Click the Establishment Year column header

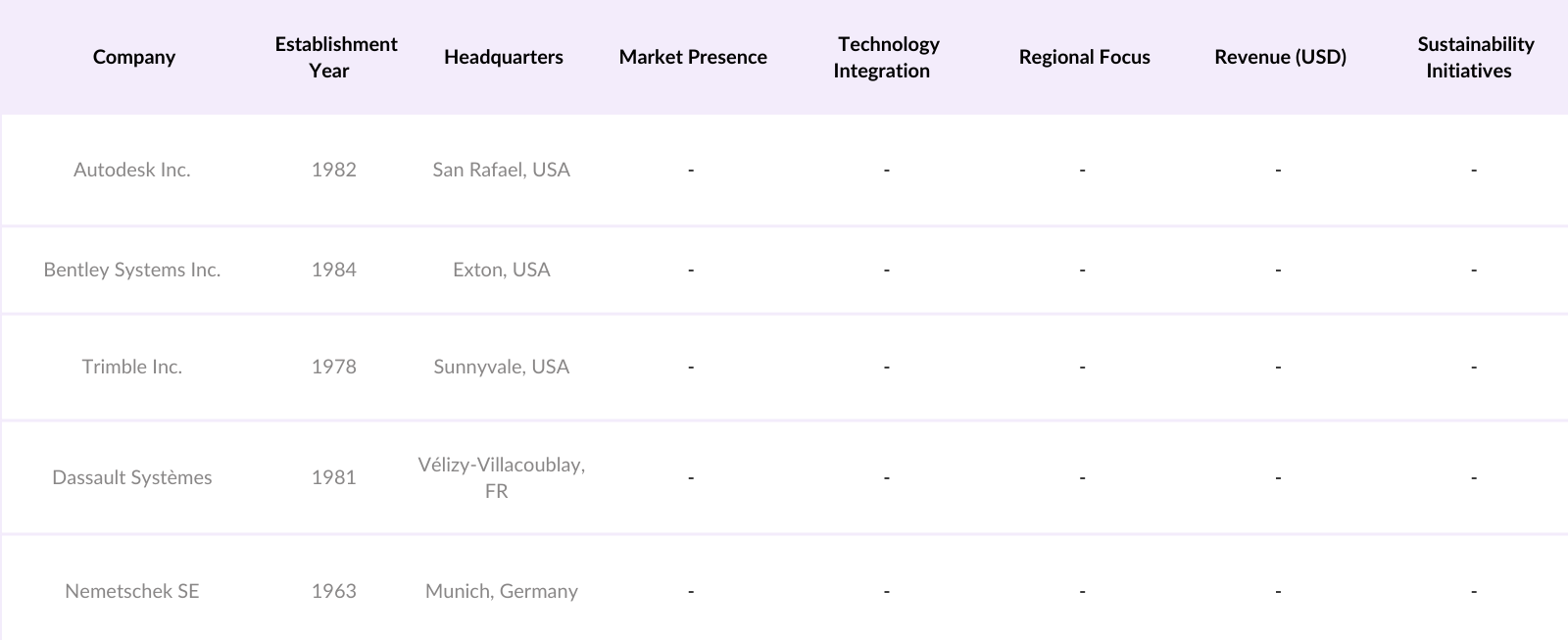click(335, 57)
